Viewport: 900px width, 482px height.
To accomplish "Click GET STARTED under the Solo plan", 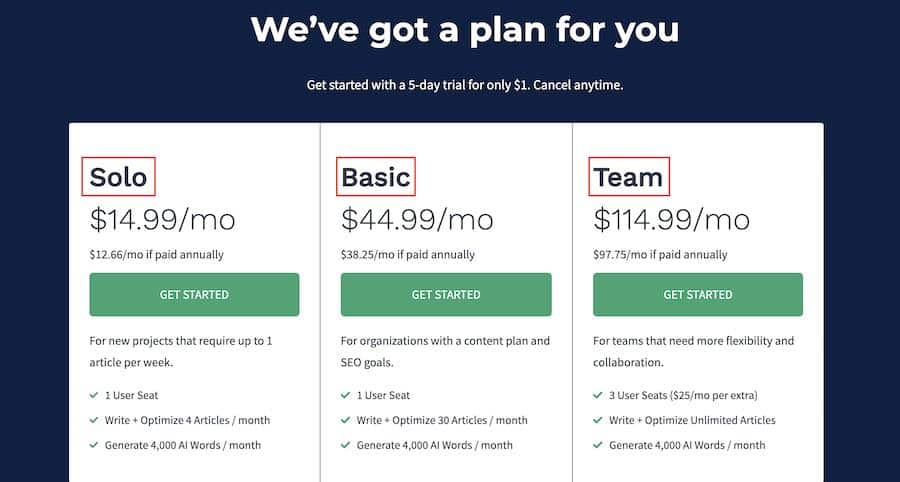I will click(194, 294).
